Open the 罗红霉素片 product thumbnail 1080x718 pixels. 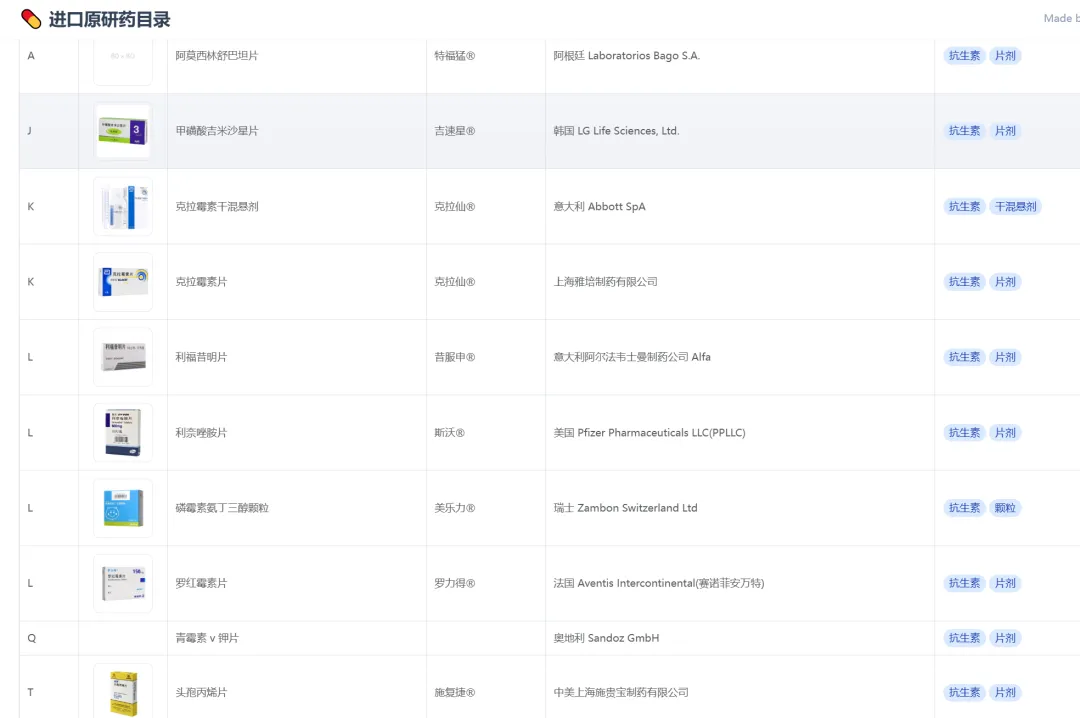pos(123,583)
